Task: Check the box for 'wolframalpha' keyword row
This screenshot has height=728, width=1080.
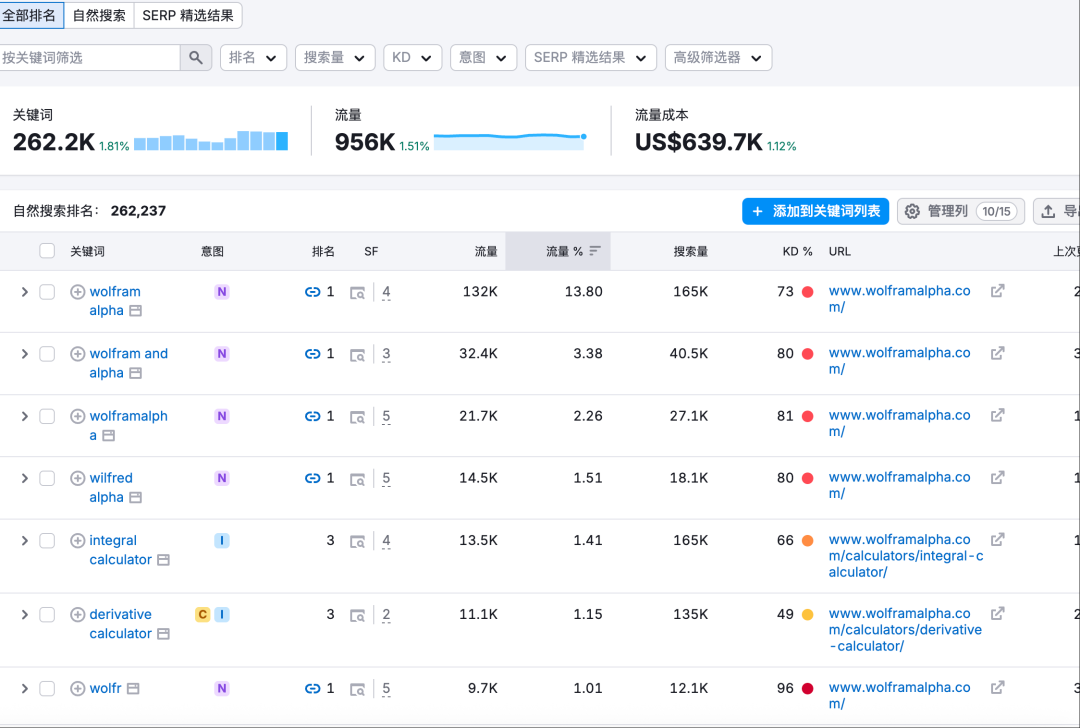Action: (x=47, y=416)
